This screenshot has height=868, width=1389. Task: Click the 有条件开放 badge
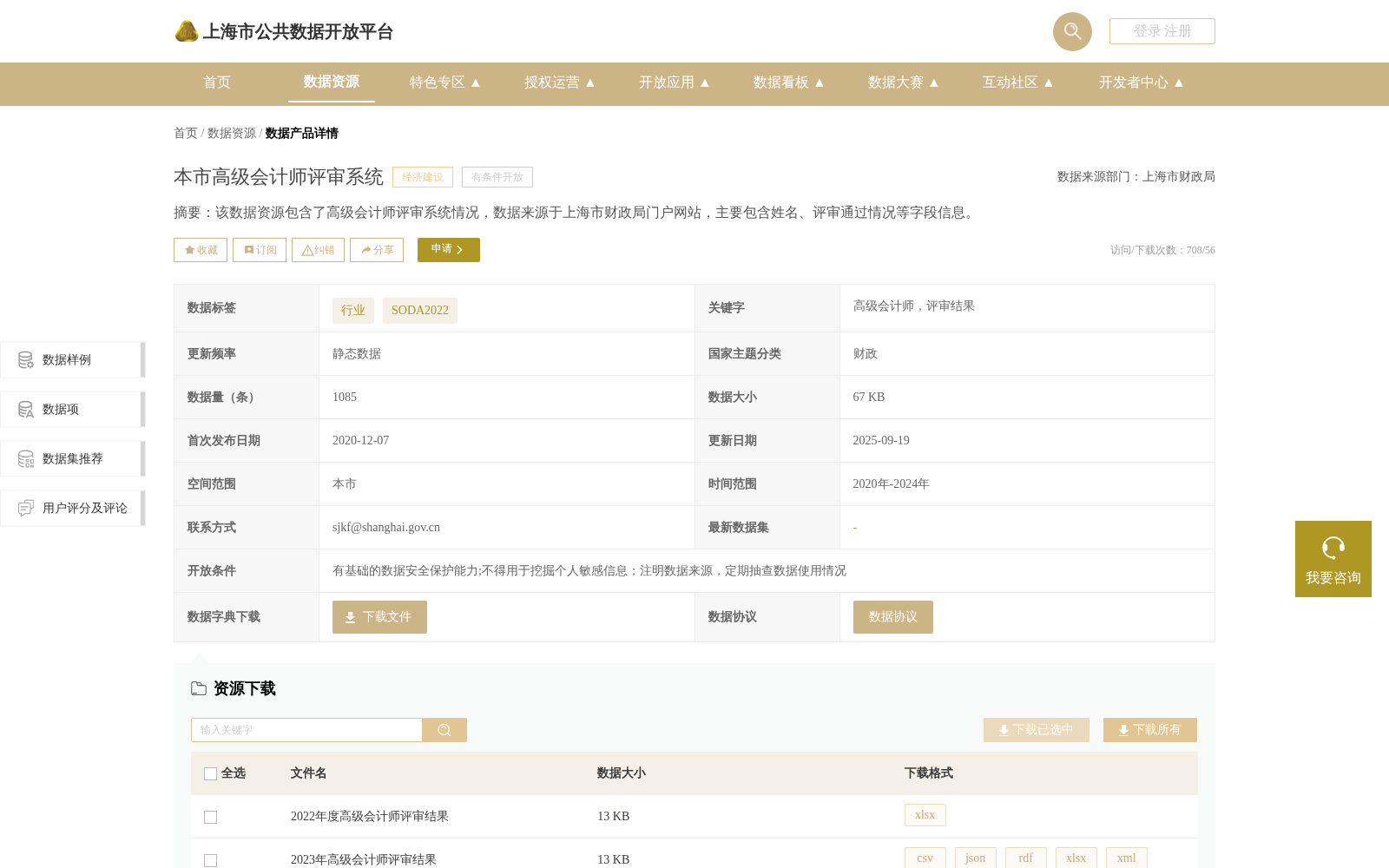click(497, 177)
